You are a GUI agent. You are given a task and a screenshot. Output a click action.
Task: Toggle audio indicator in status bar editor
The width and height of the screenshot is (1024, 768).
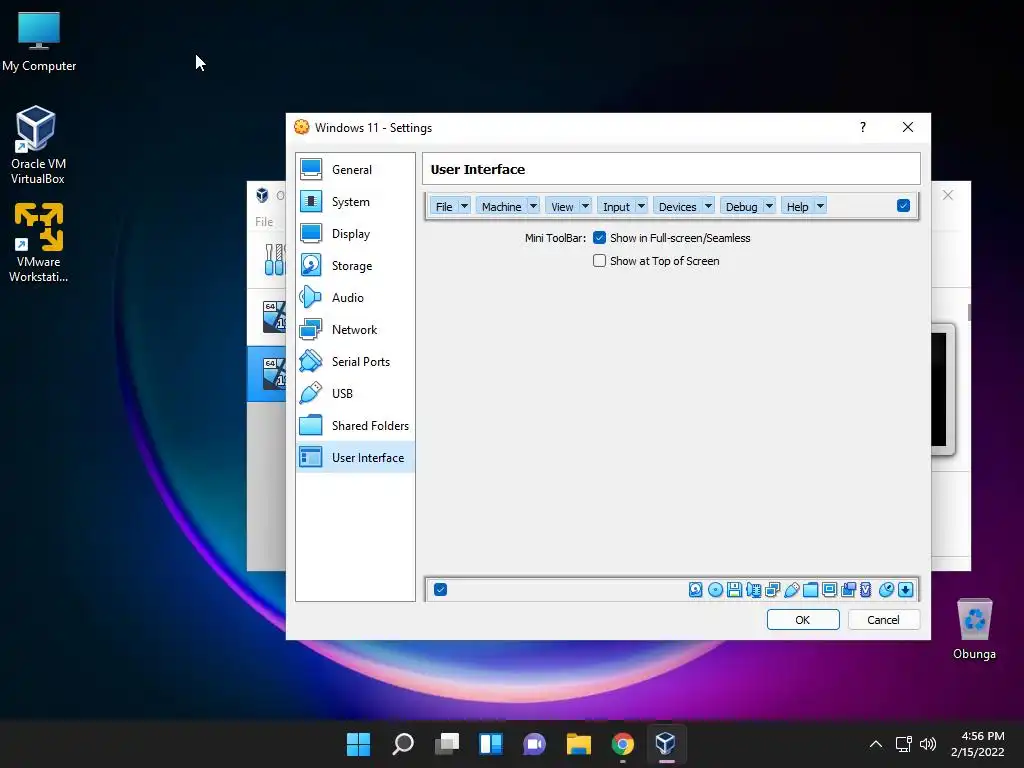pyautogui.click(x=754, y=590)
